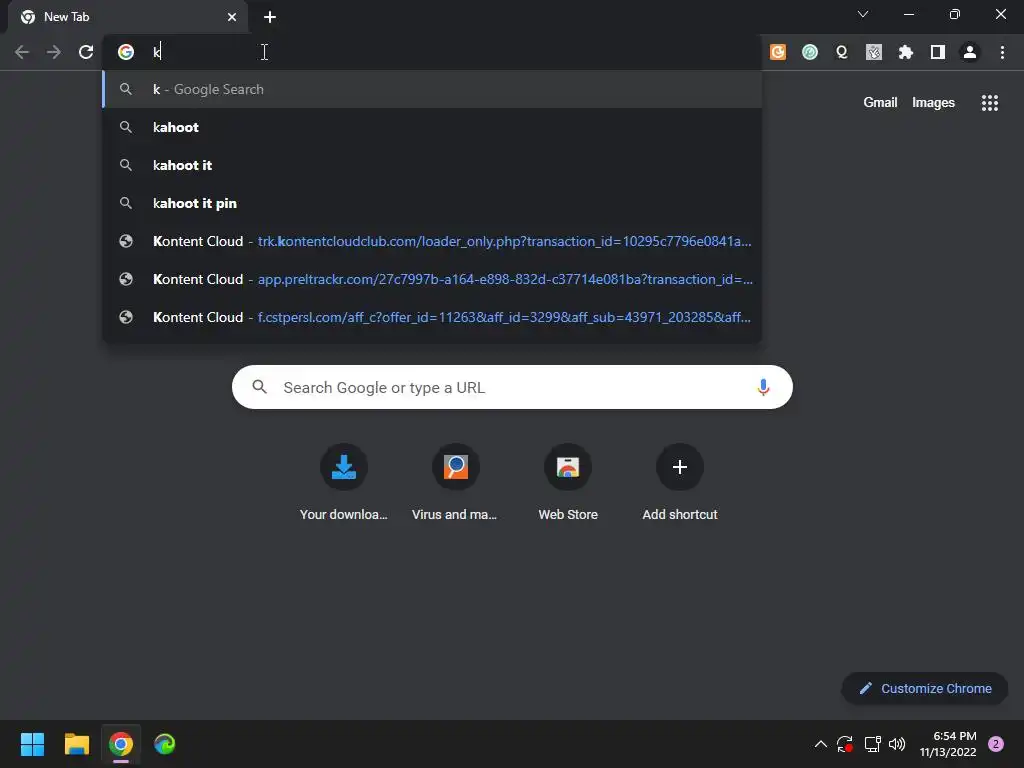Go forward with the forward arrow
Image resolution: width=1024 pixels, height=768 pixels.
(54, 52)
